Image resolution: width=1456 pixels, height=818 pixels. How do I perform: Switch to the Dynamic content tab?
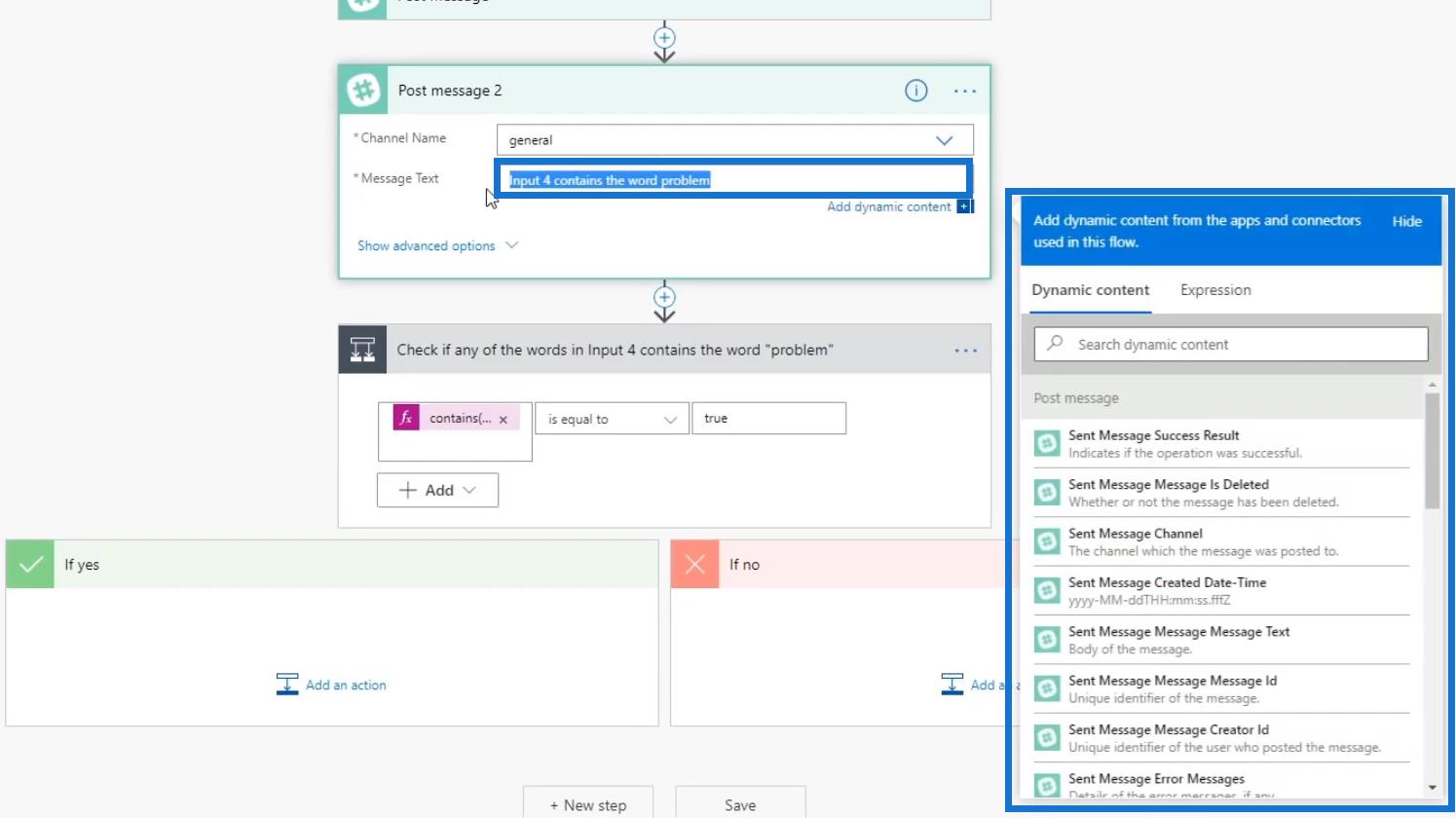[x=1091, y=290]
